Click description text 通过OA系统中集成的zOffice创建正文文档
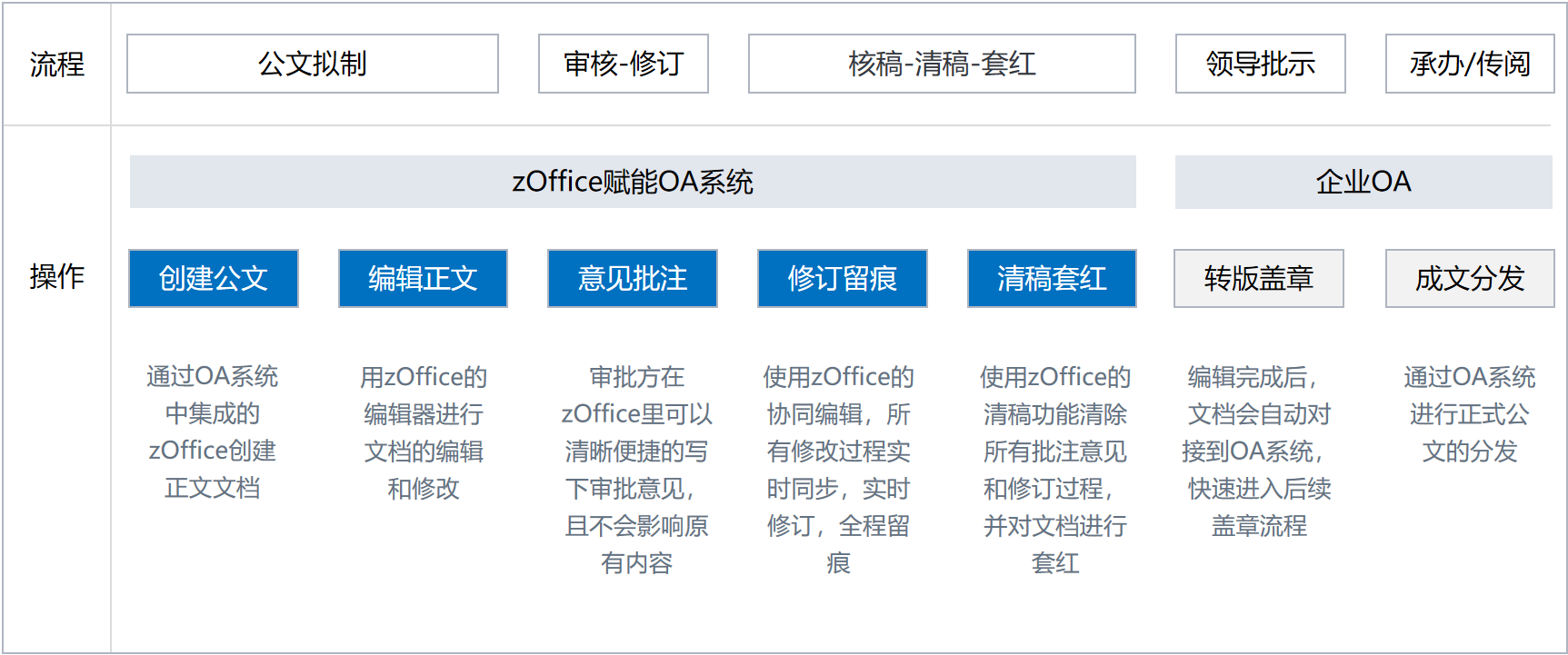The image size is (1568, 655). [213, 432]
